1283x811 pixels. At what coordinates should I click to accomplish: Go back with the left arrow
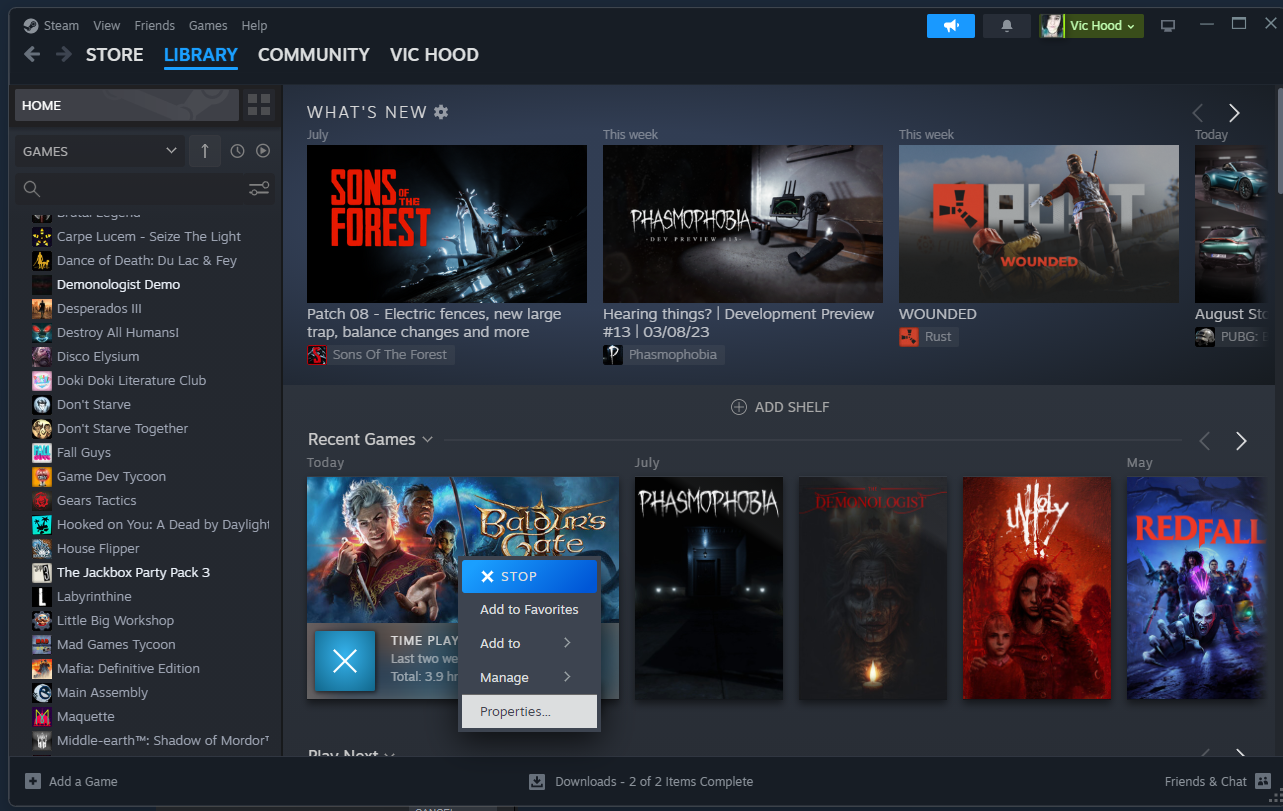pos(32,55)
